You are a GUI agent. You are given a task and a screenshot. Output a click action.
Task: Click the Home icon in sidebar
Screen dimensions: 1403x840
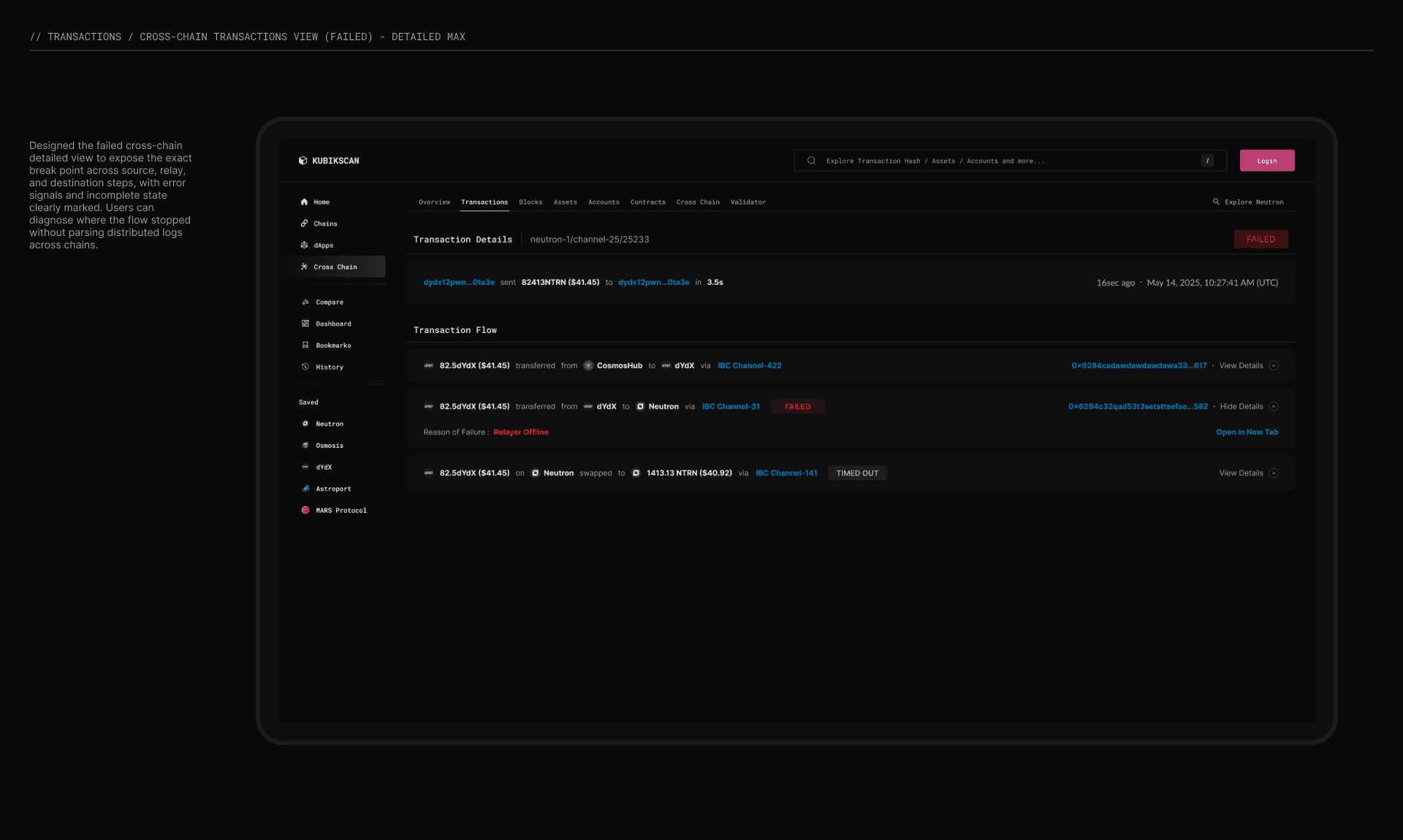coord(304,202)
